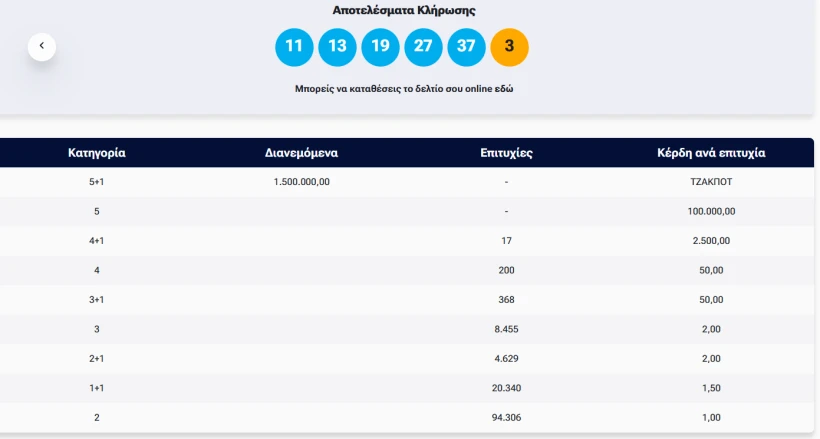Click the 1.500.000,00 distributed amount
This screenshot has width=820, height=439.
301,182
